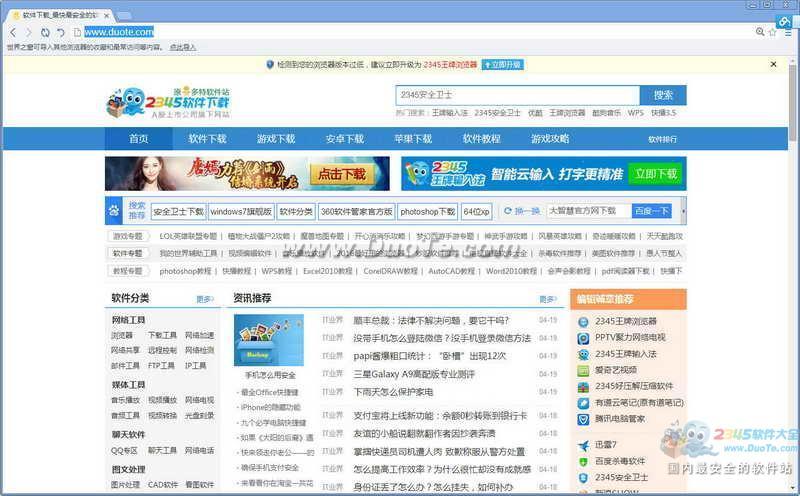
Task: Expand 更多 next to 资讯推荐
Action: pos(547,299)
